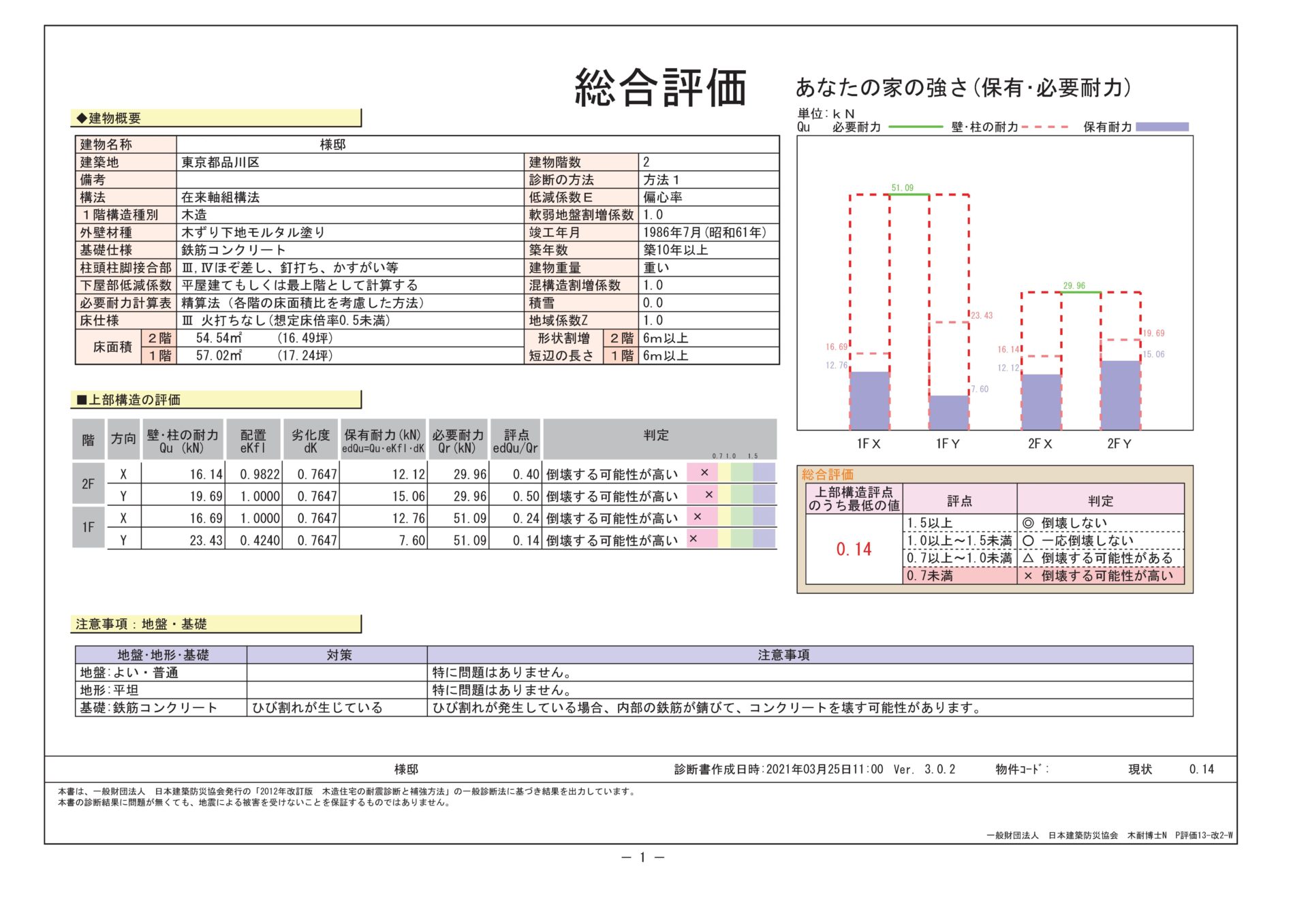
Task: Click the Ⅲ 火打ちなし floor specification cell
Action: (x=349, y=321)
